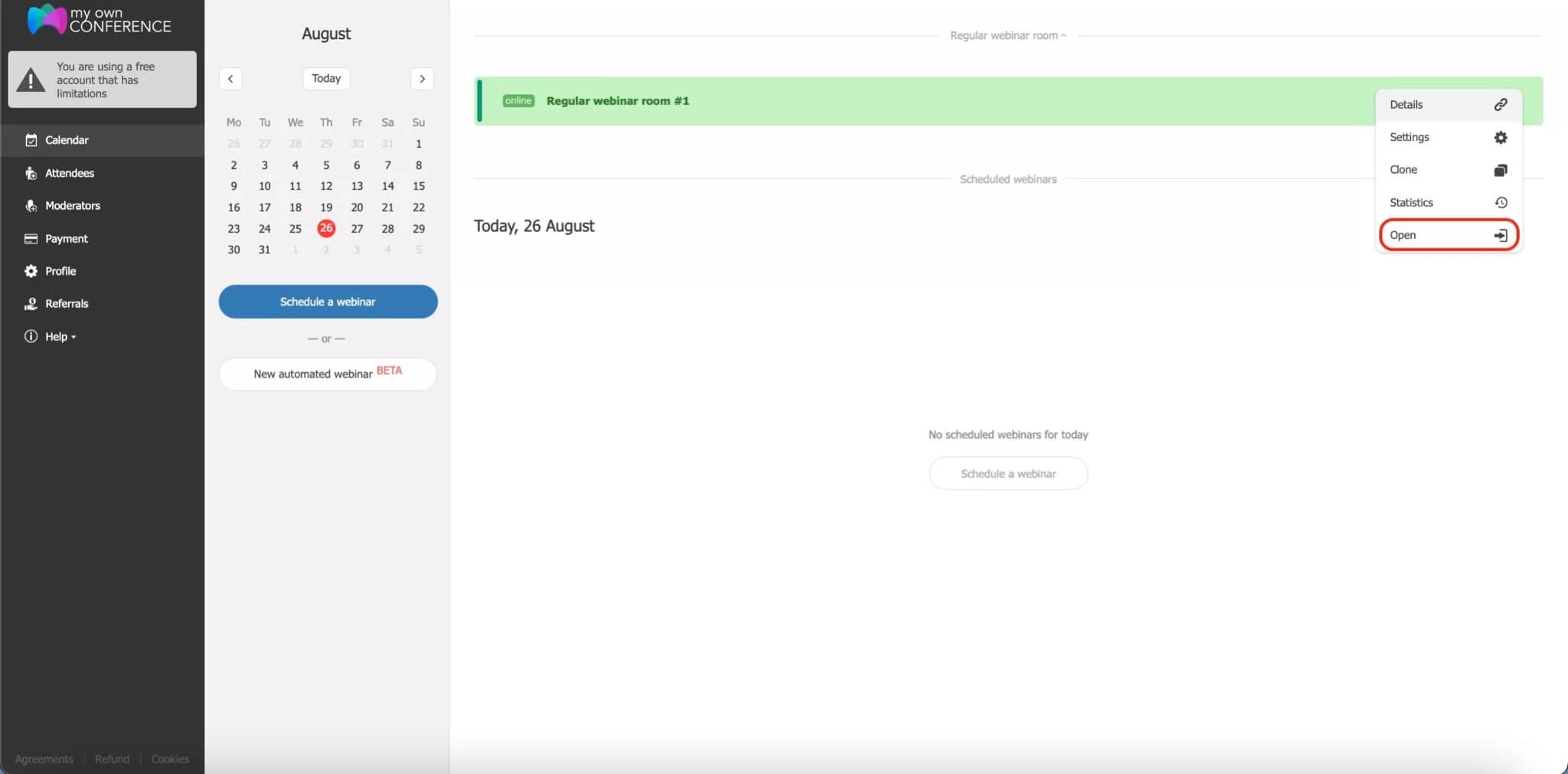Go to next month with right arrow
The height and width of the screenshot is (774, 1568).
click(422, 79)
